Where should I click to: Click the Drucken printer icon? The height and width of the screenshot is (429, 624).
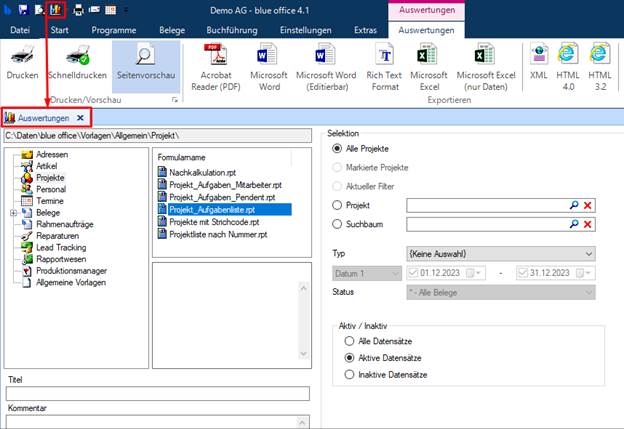coord(22,55)
